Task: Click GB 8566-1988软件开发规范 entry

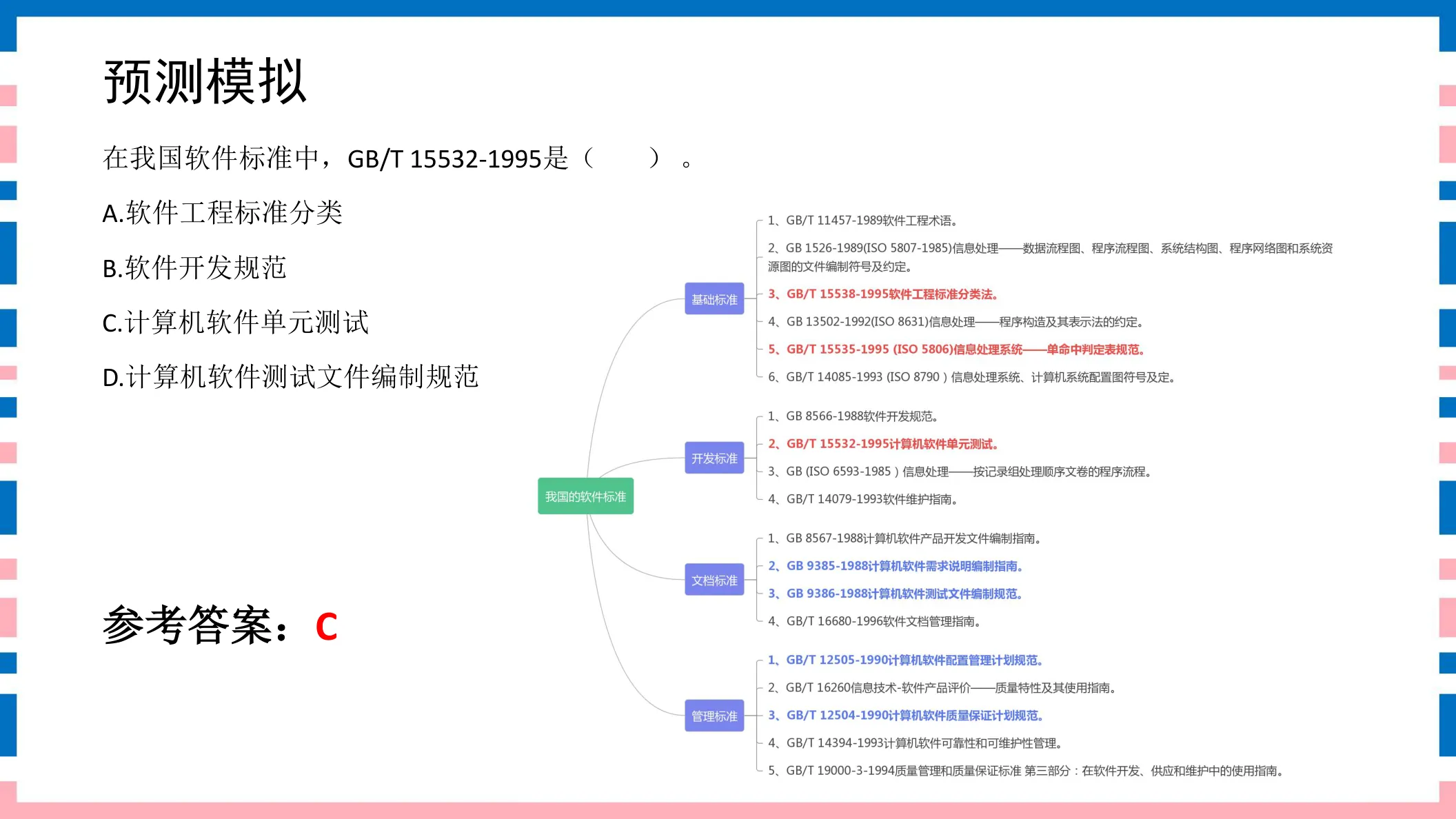Action: coord(853,416)
